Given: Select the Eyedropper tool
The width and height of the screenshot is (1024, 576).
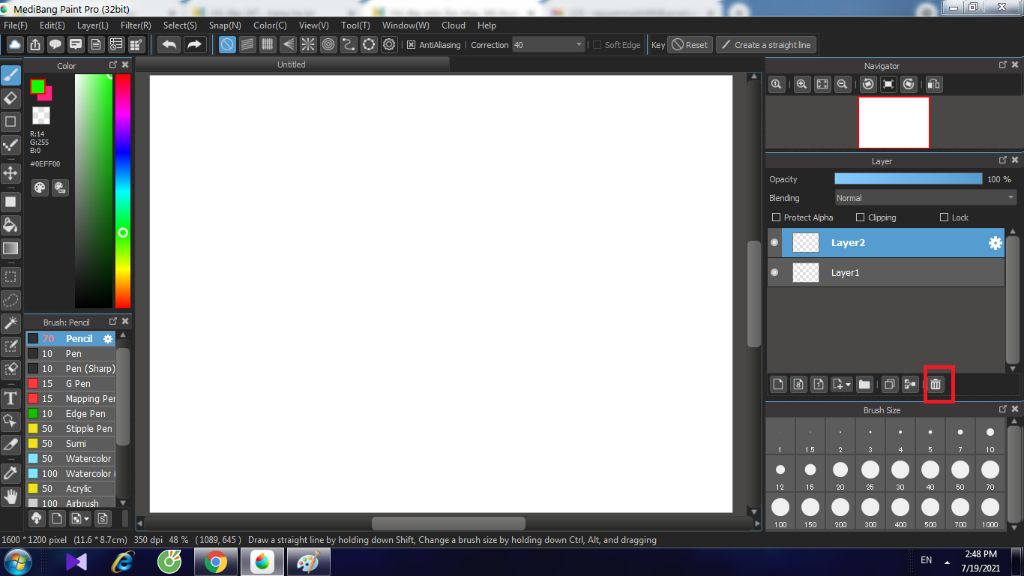Looking at the screenshot, I should [x=10, y=473].
